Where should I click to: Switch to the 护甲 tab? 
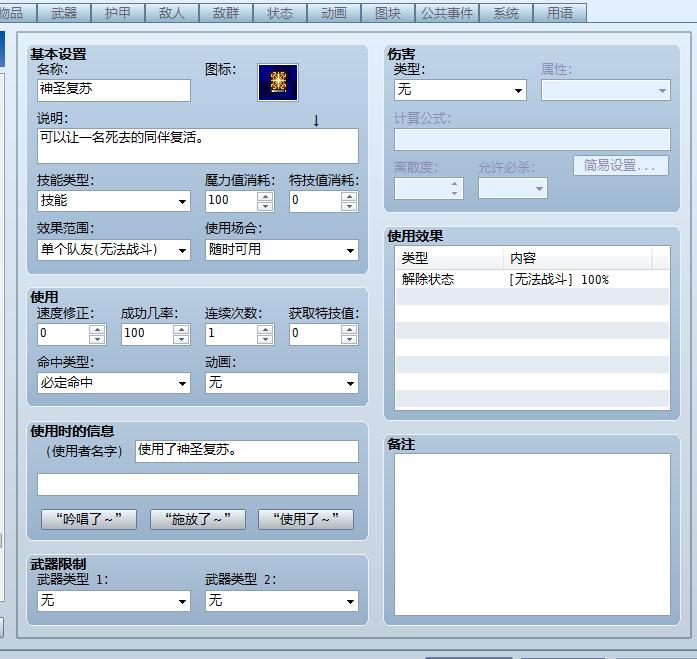pyautogui.click(x=118, y=13)
